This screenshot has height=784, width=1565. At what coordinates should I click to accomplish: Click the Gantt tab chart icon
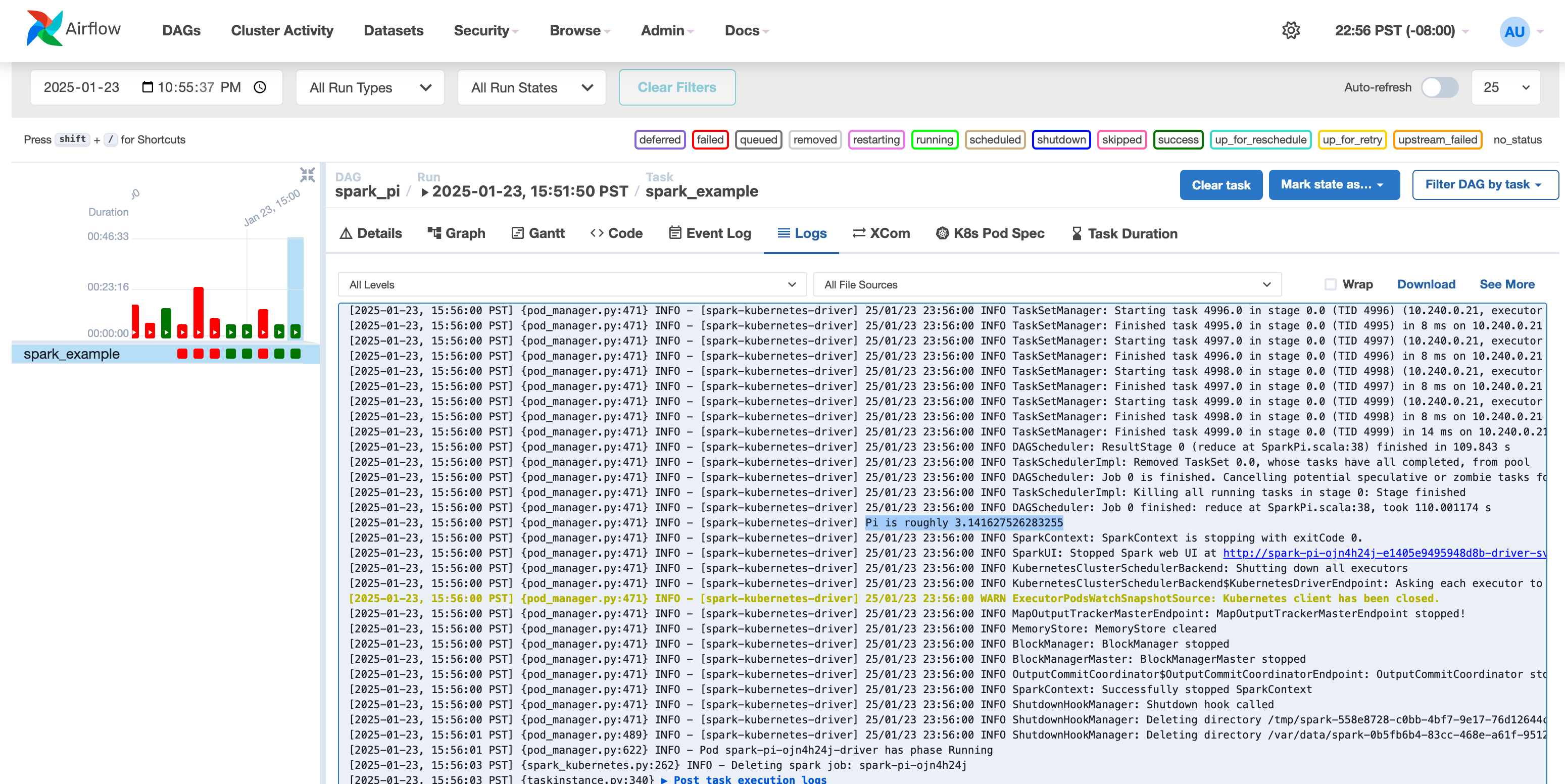pyautogui.click(x=517, y=233)
